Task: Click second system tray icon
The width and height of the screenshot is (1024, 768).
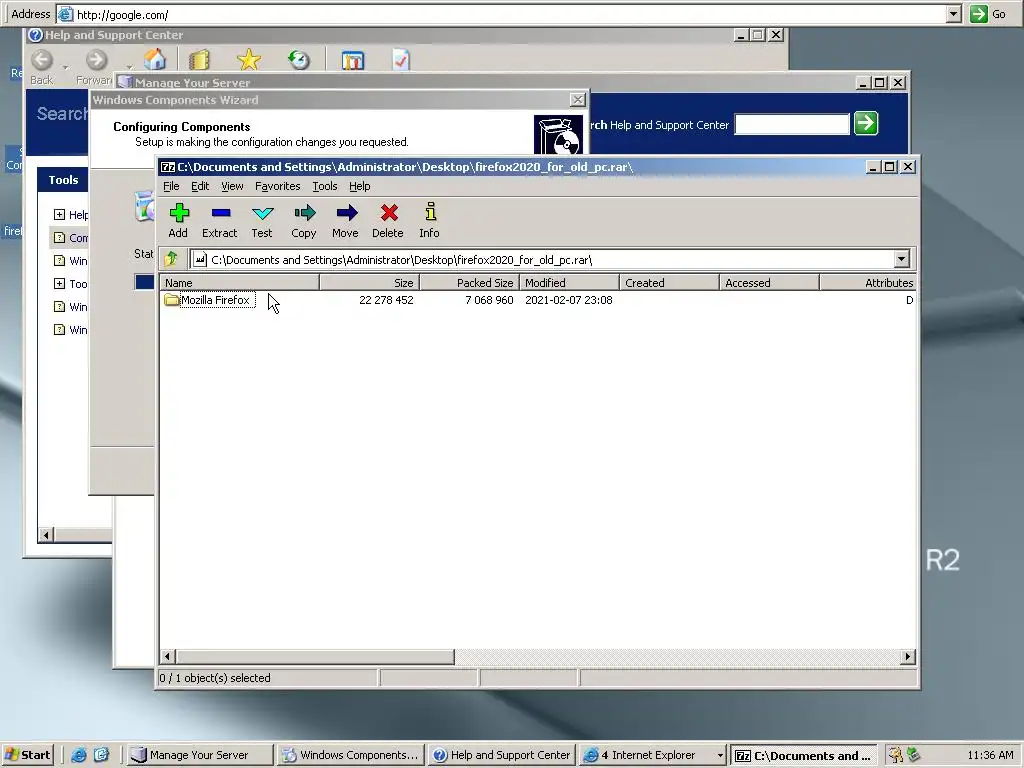Action: click(913, 755)
